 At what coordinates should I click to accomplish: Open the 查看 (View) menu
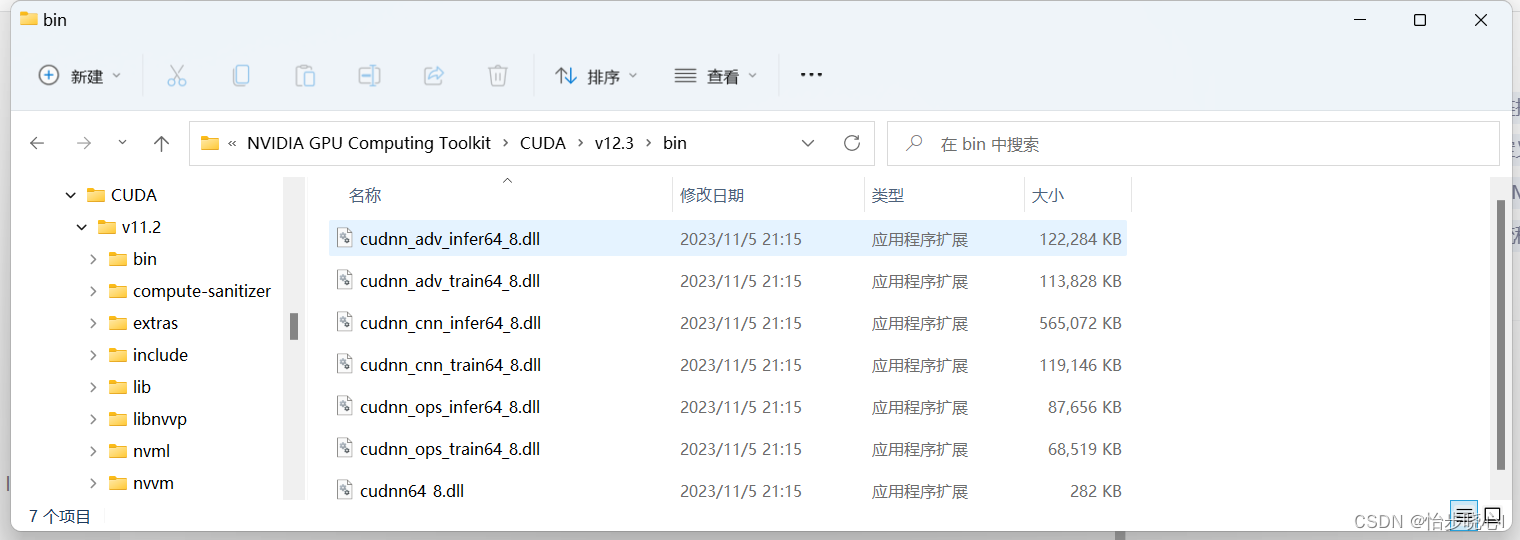(716, 76)
